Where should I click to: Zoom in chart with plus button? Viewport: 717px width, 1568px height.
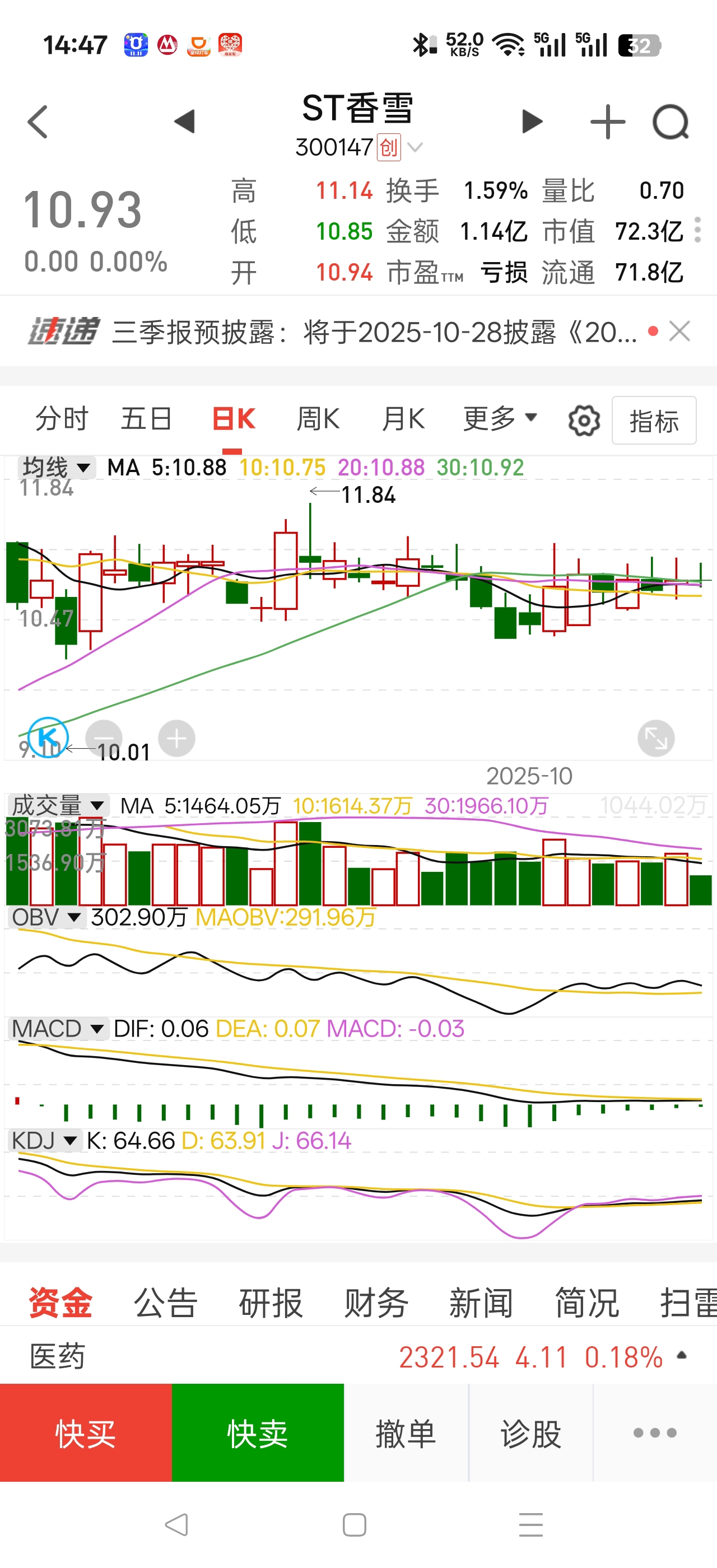[176, 738]
